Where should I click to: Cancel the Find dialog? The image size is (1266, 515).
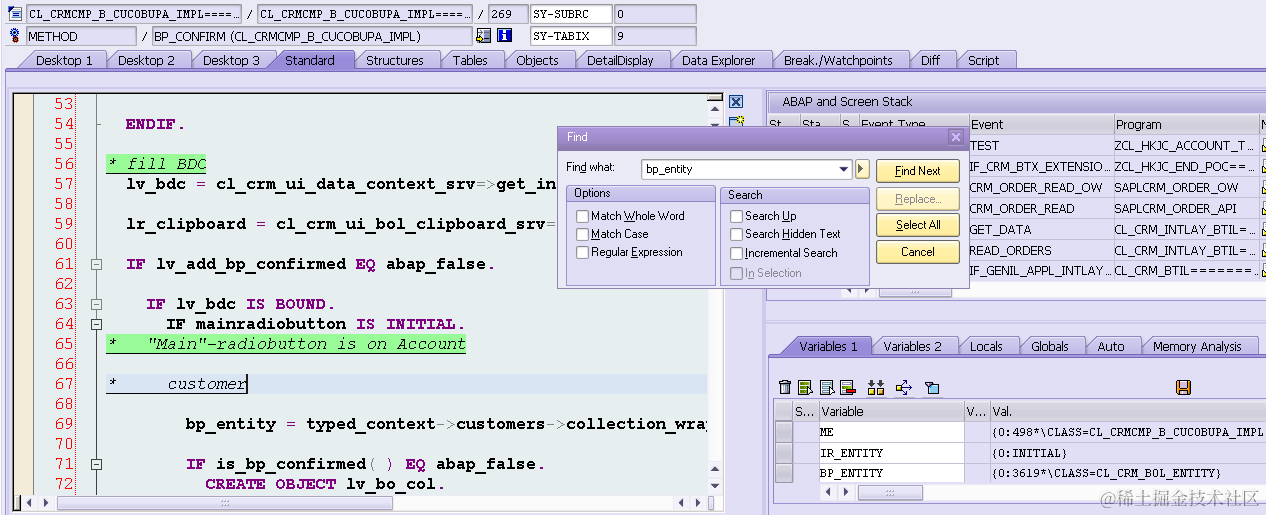pyautogui.click(x=918, y=252)
